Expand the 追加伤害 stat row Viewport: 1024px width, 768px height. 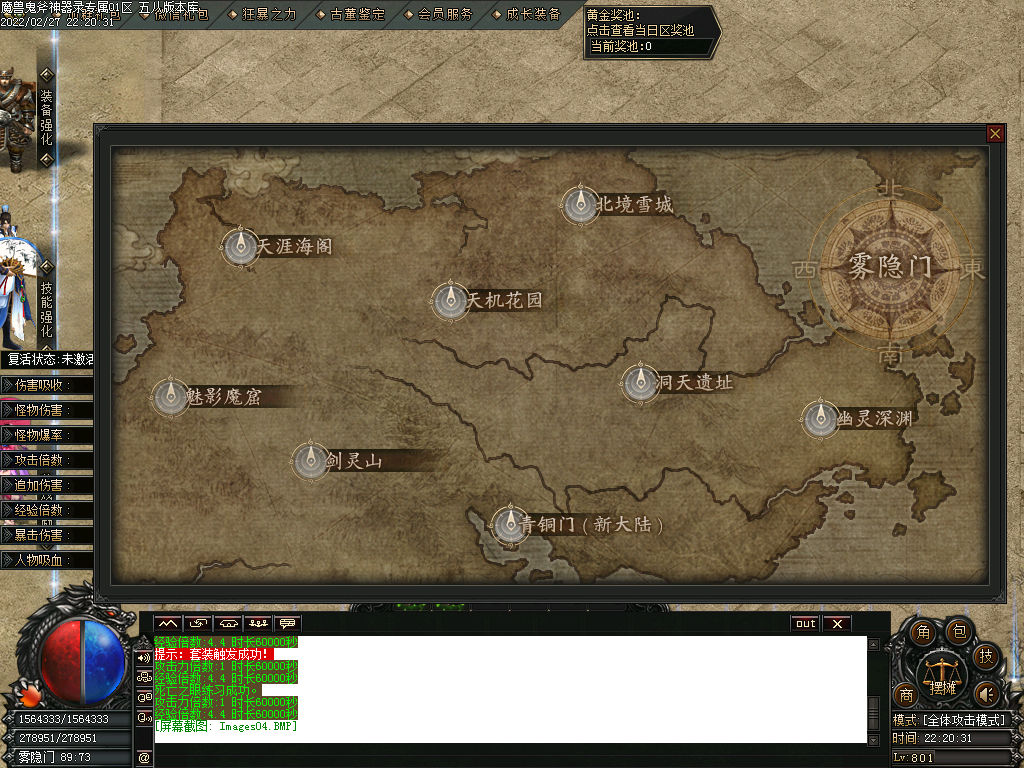point(46,485)
